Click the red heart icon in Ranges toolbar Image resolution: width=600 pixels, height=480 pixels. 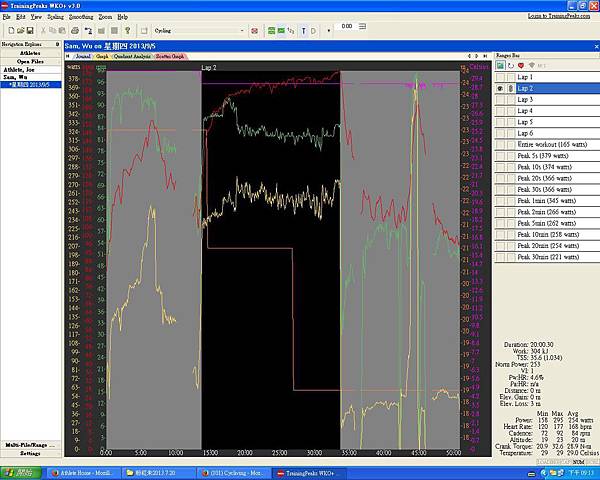pos(521,66)
